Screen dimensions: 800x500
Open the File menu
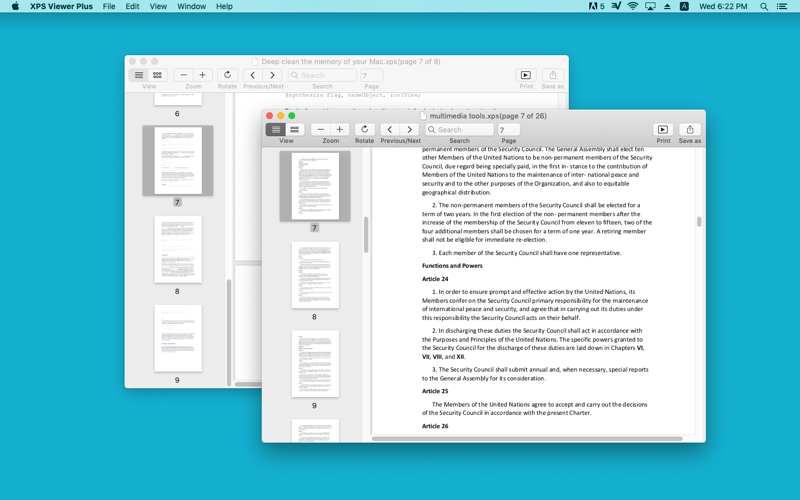109,6
